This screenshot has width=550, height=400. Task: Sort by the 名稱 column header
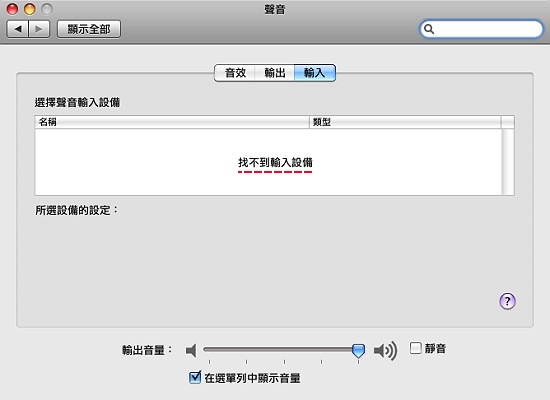tap(172, 122)
